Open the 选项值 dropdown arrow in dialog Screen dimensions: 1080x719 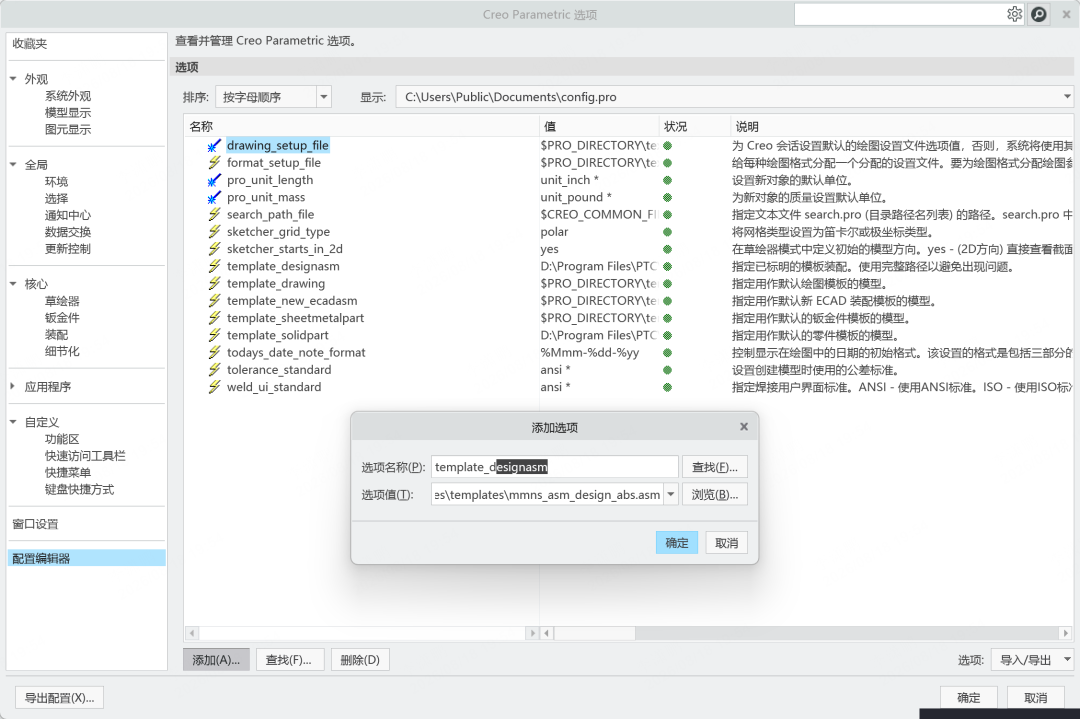tap(671, 494)
